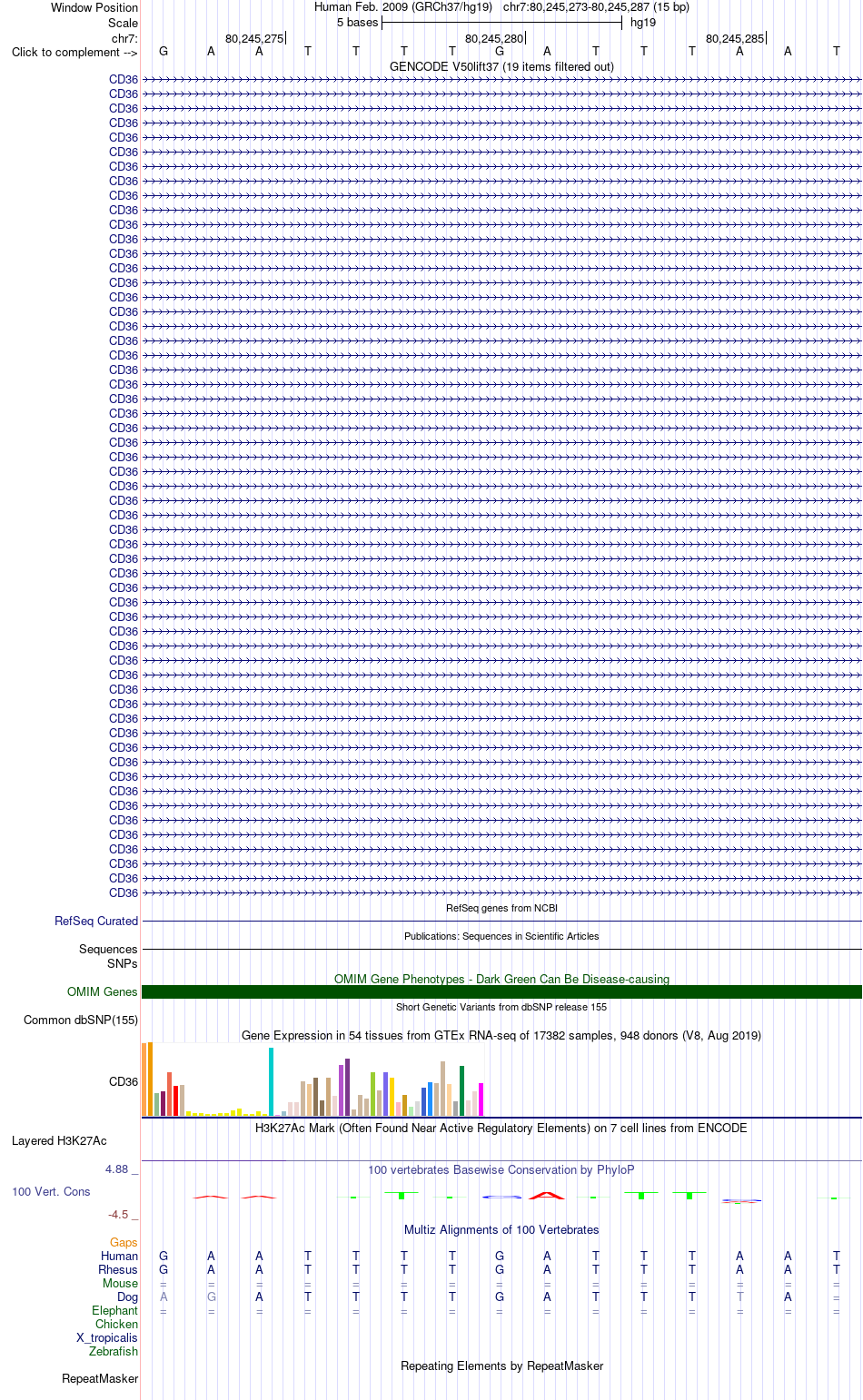
Task: Click the magenta bar in GTEx expression chart
Action: (481, 1099)
